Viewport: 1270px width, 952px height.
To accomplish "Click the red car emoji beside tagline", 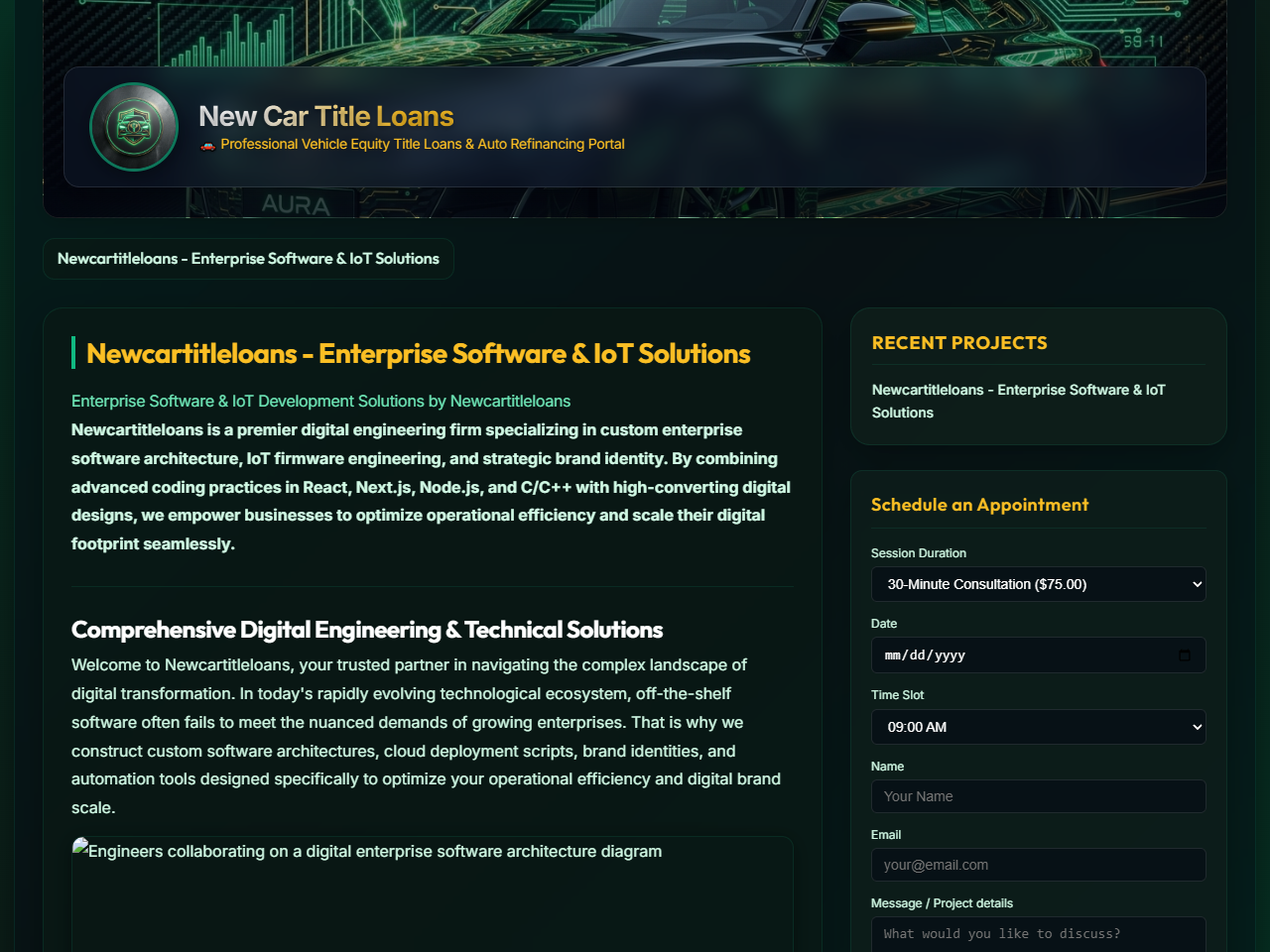I will tap(207, 145).
